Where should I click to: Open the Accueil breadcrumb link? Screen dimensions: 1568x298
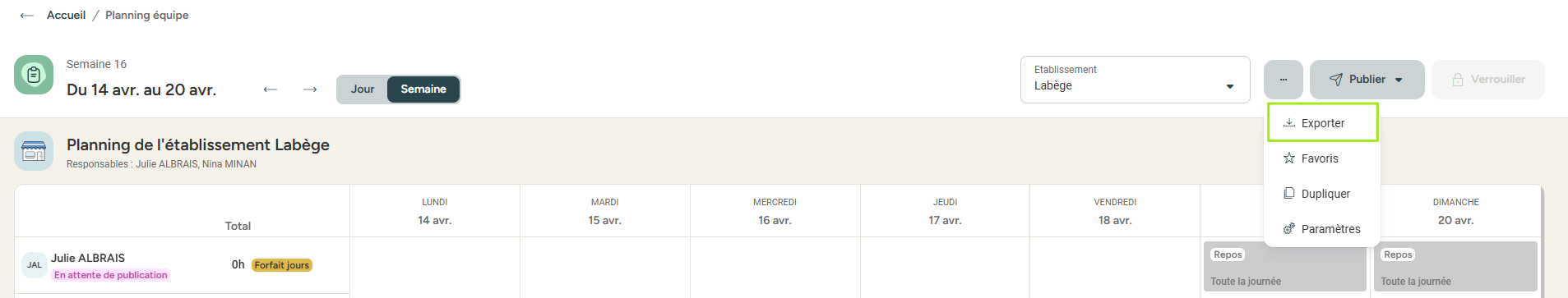click(66, 16)
